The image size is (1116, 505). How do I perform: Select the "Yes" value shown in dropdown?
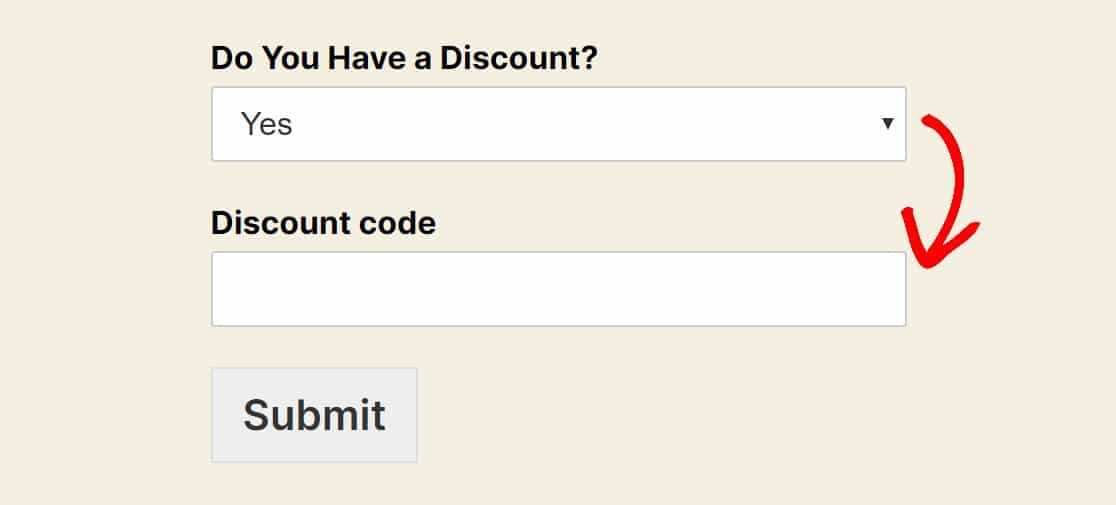[x=267, y=124]
